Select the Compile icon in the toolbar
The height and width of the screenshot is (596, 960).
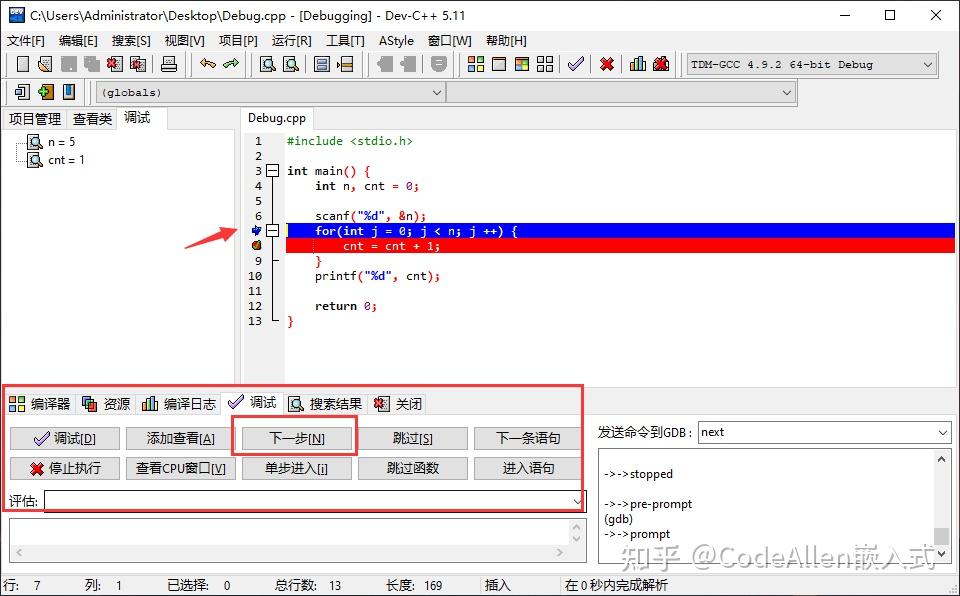[x=475, y=63]
